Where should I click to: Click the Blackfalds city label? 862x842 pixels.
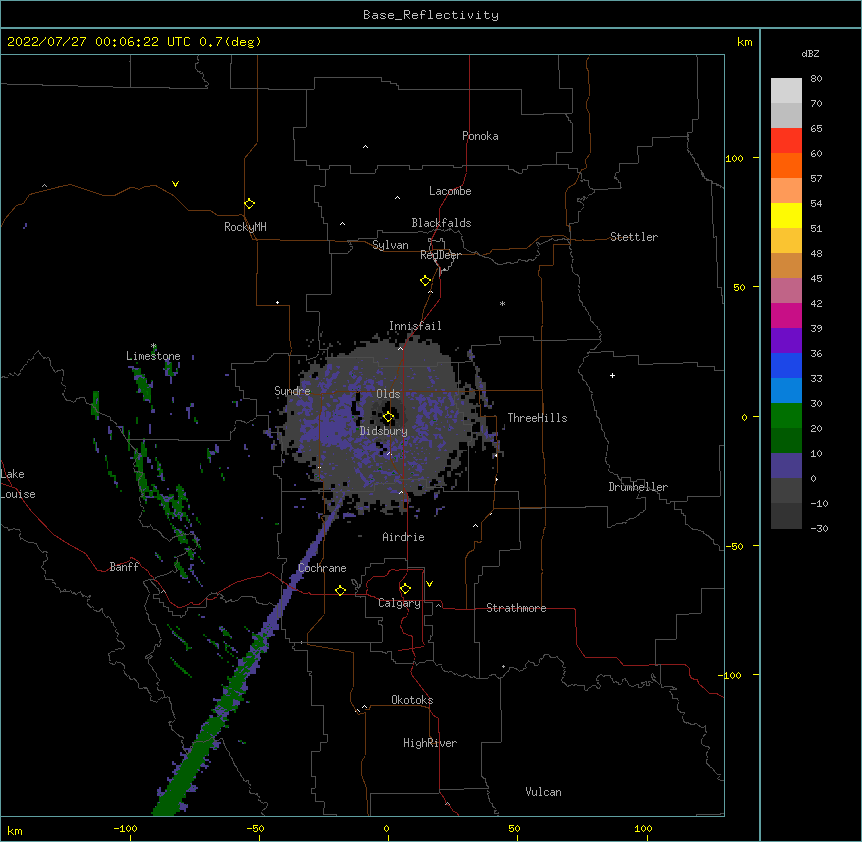pyautogui.click(x=441, y=223)
